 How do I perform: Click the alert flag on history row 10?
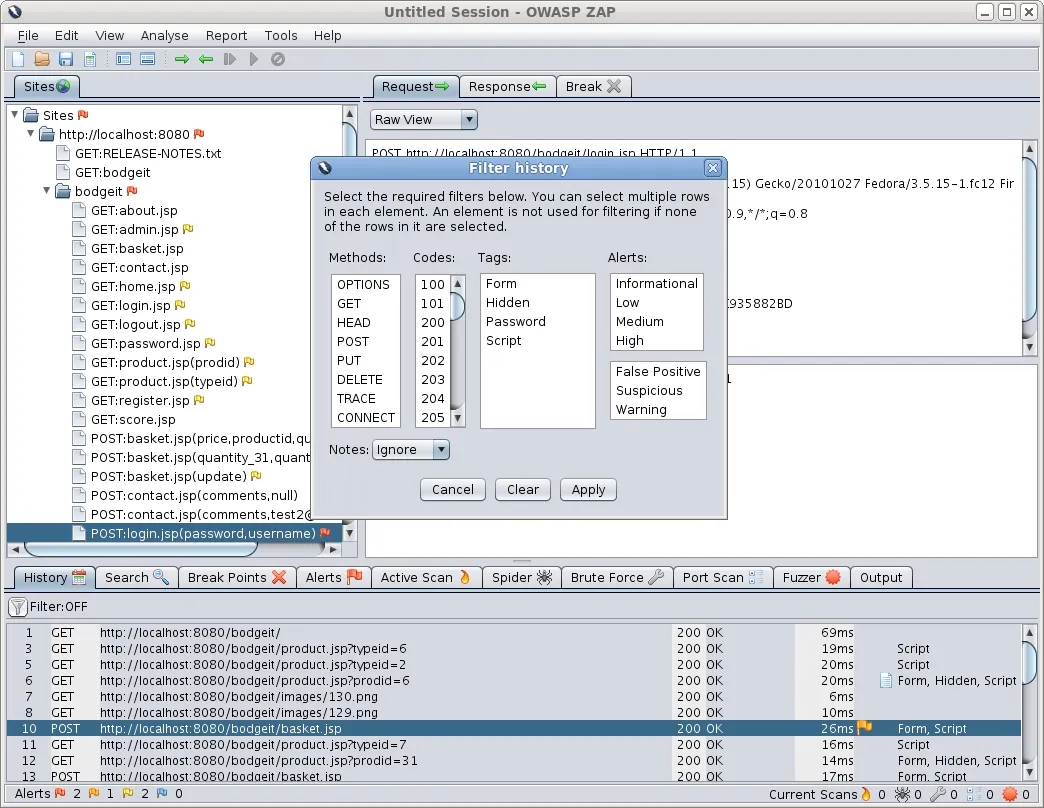pyautogui.click(x=864, y=727)
